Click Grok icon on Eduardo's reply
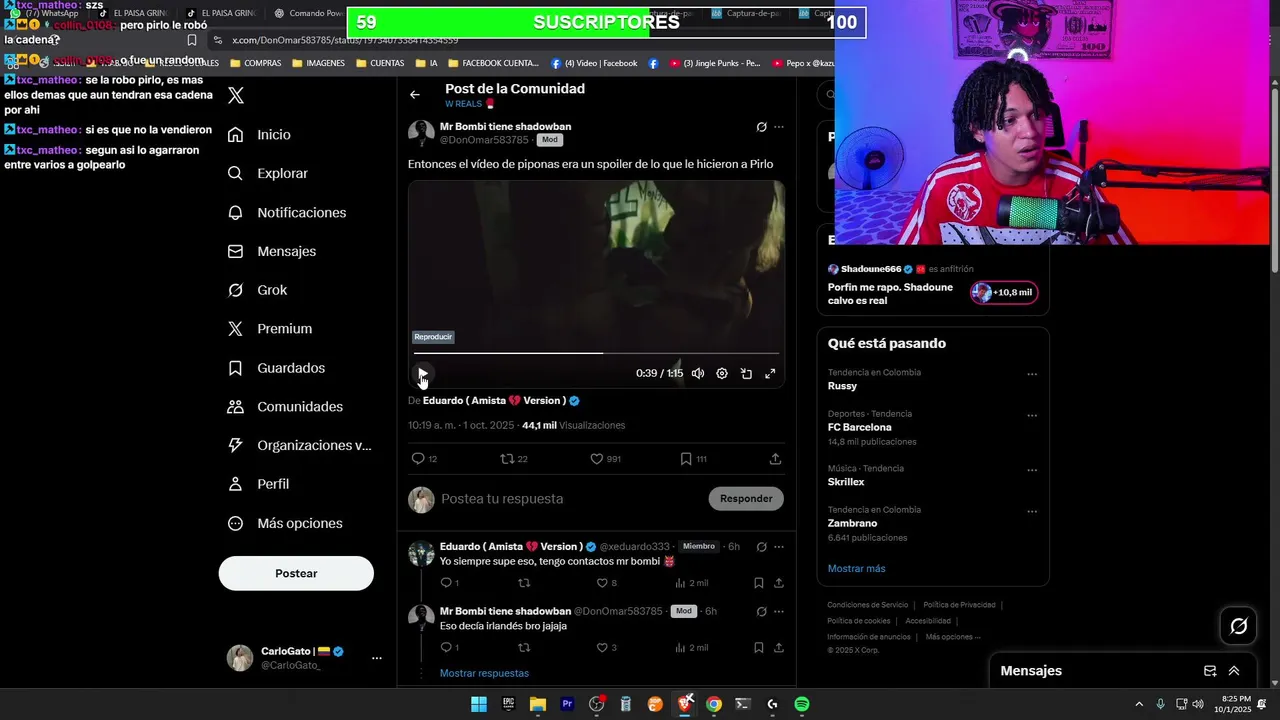 tap(761, 547)
